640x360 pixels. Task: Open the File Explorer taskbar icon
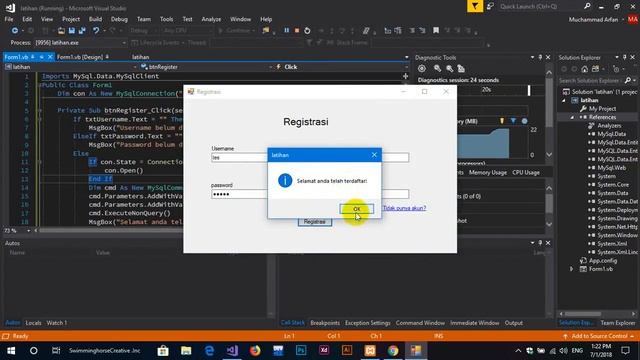186,351
